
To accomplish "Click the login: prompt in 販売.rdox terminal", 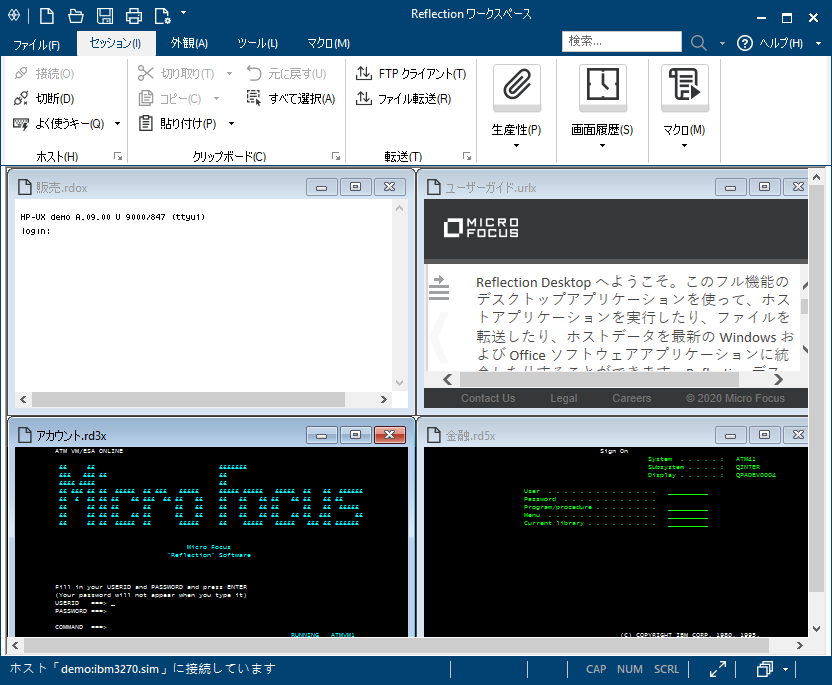I will (x=36, y=231).
